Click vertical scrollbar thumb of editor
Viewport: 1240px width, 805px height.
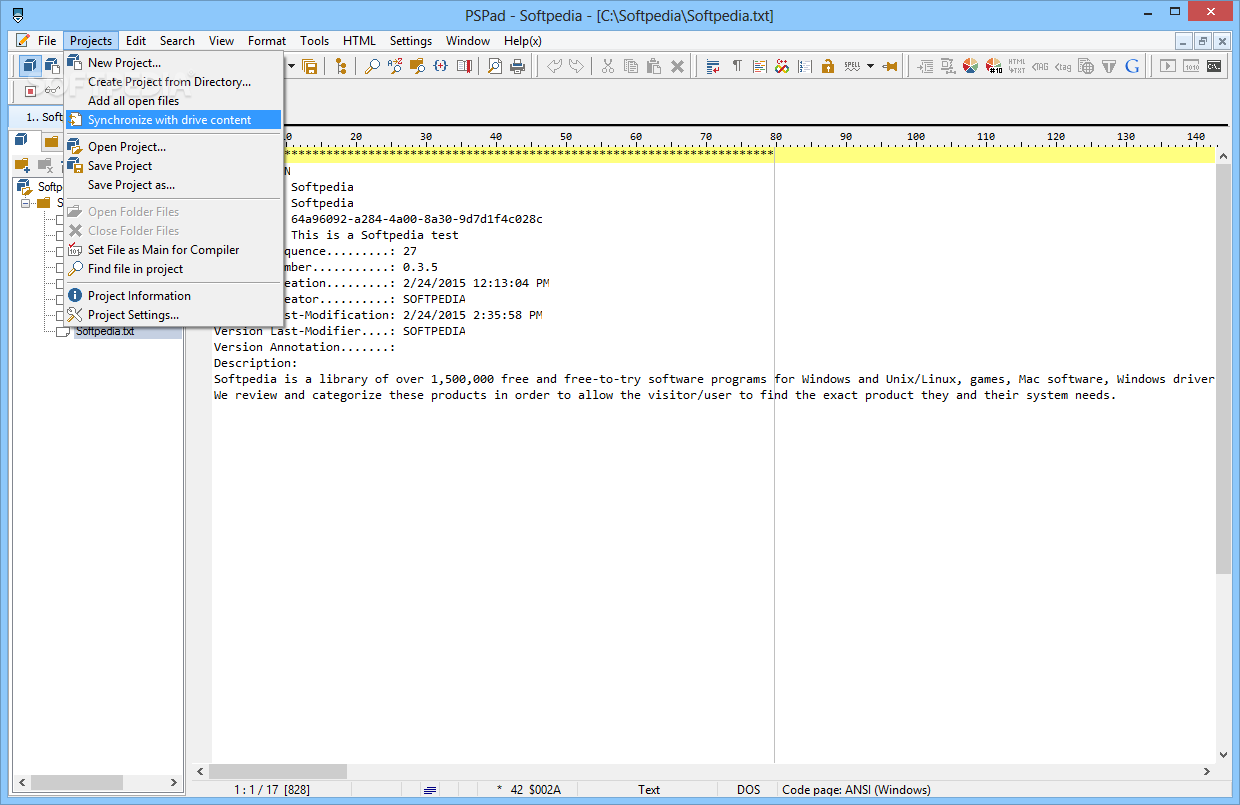pyautogui.click(x=1224, y=369)
